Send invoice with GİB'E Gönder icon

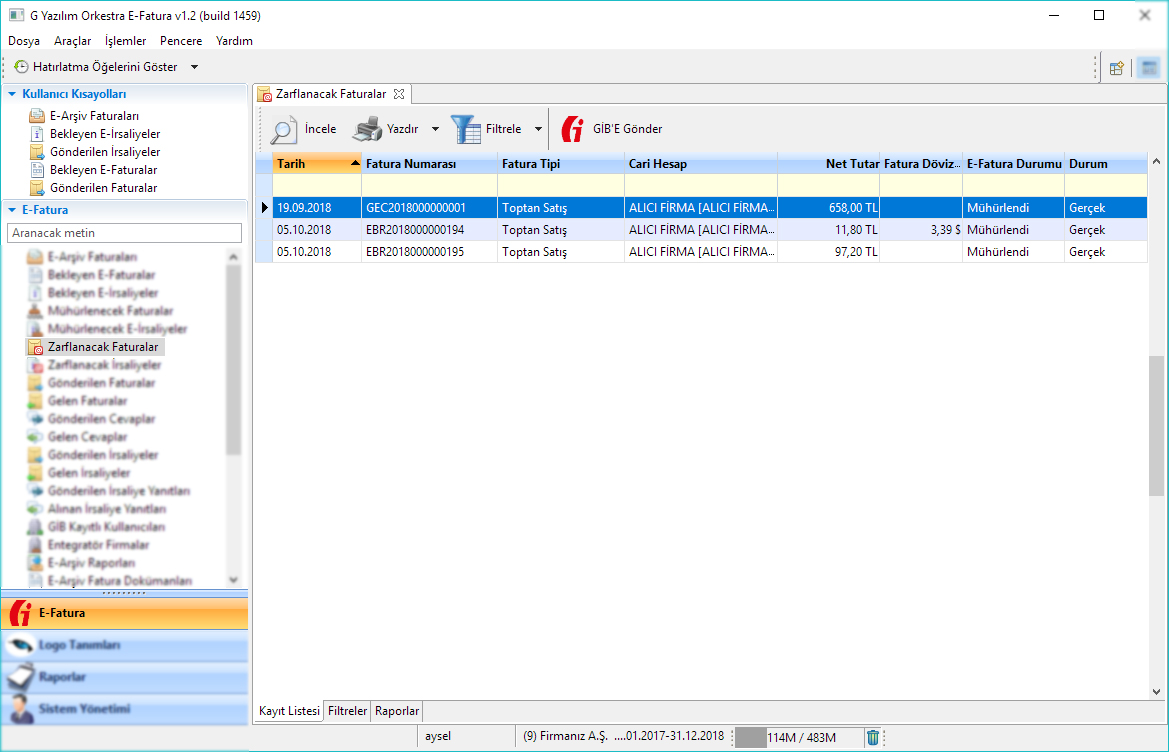[x=573, y=129]
